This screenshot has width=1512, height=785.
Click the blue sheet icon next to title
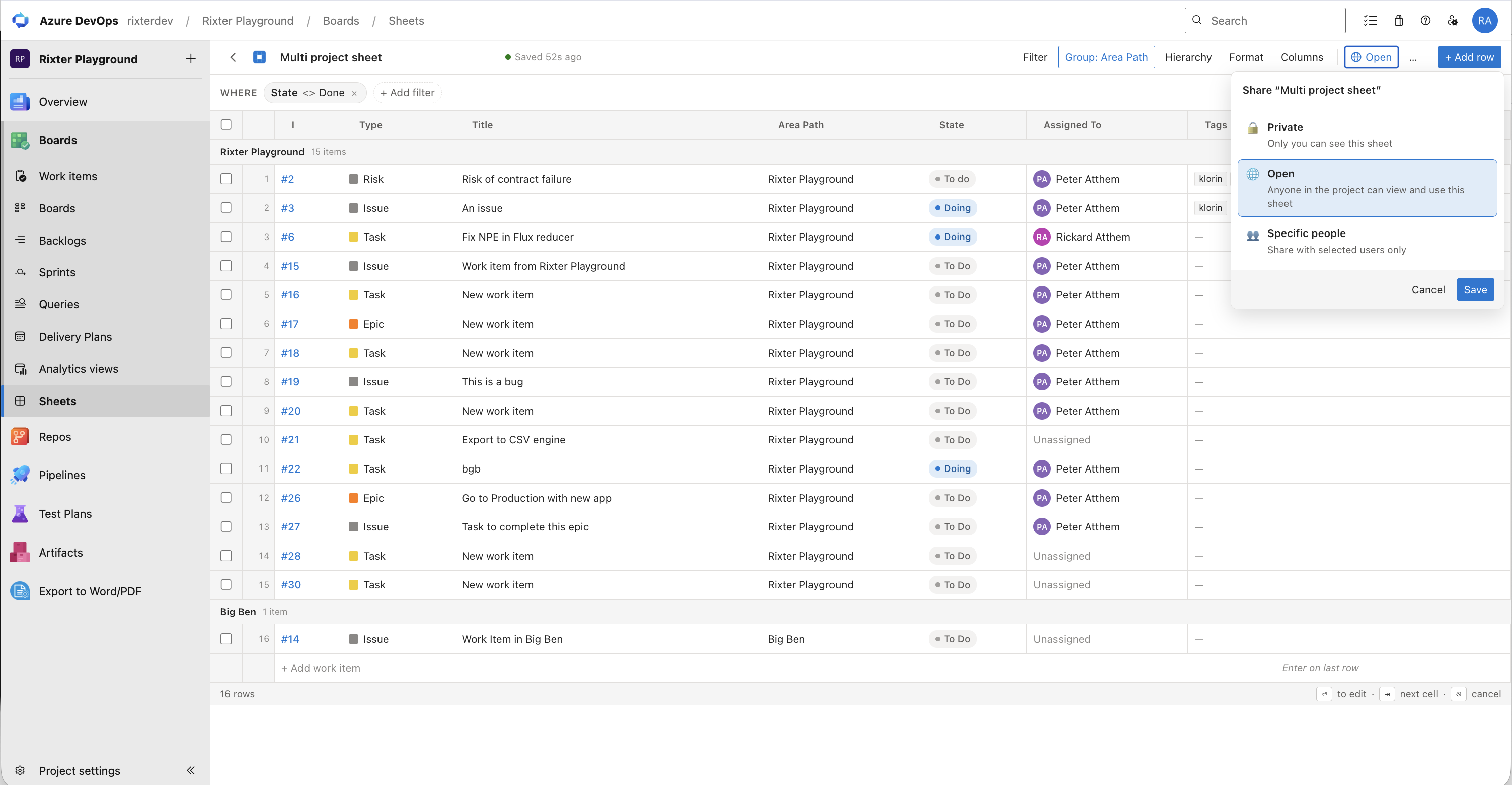259,57
